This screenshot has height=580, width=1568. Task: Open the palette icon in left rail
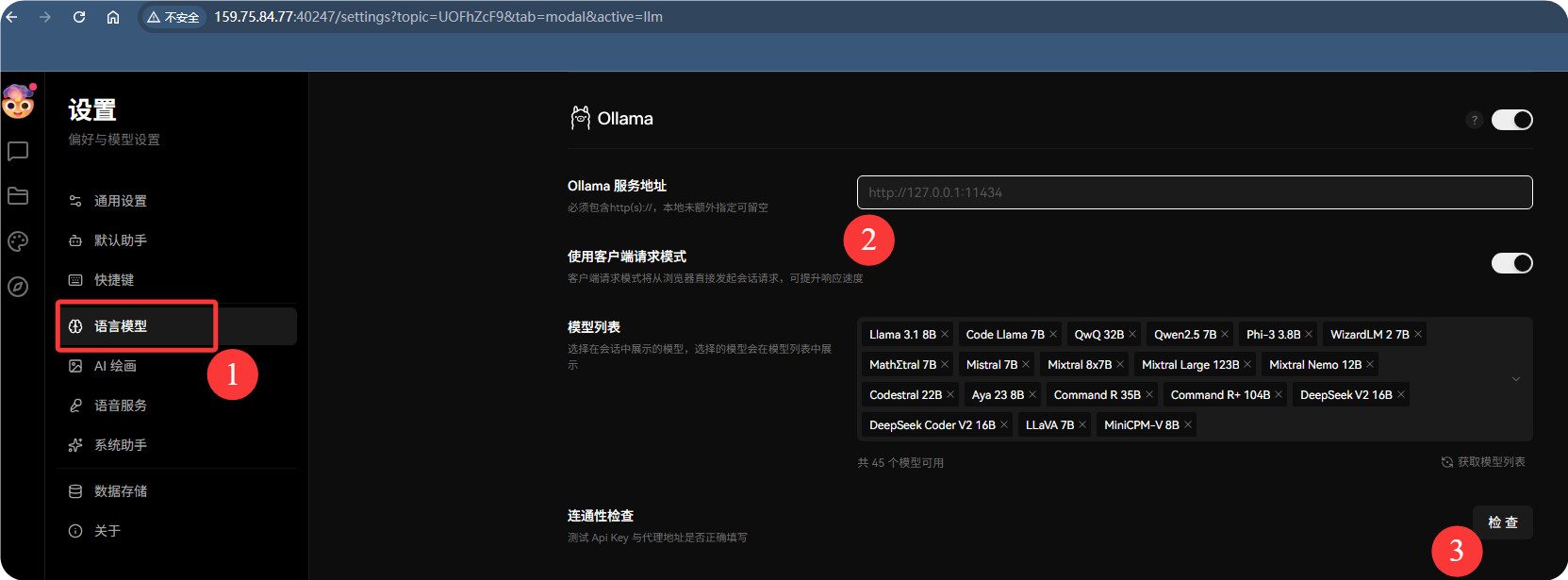pos(18,241)
